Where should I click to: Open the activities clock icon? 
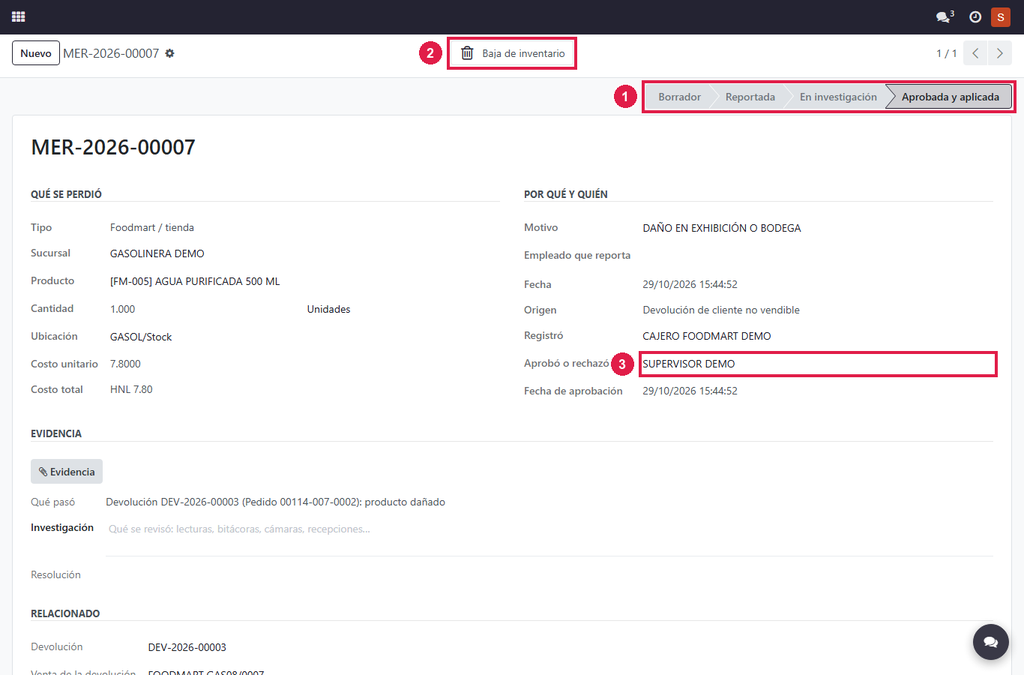tap(975, 17)
